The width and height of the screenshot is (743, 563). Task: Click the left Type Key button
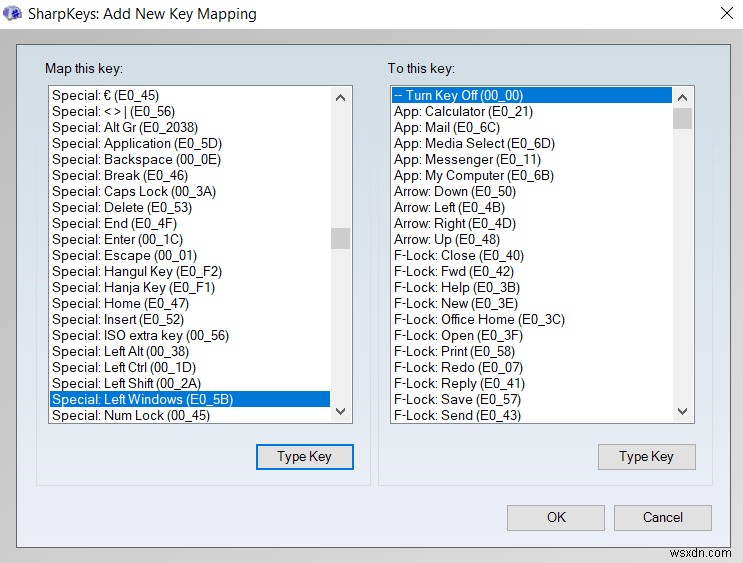coord(305,457)
